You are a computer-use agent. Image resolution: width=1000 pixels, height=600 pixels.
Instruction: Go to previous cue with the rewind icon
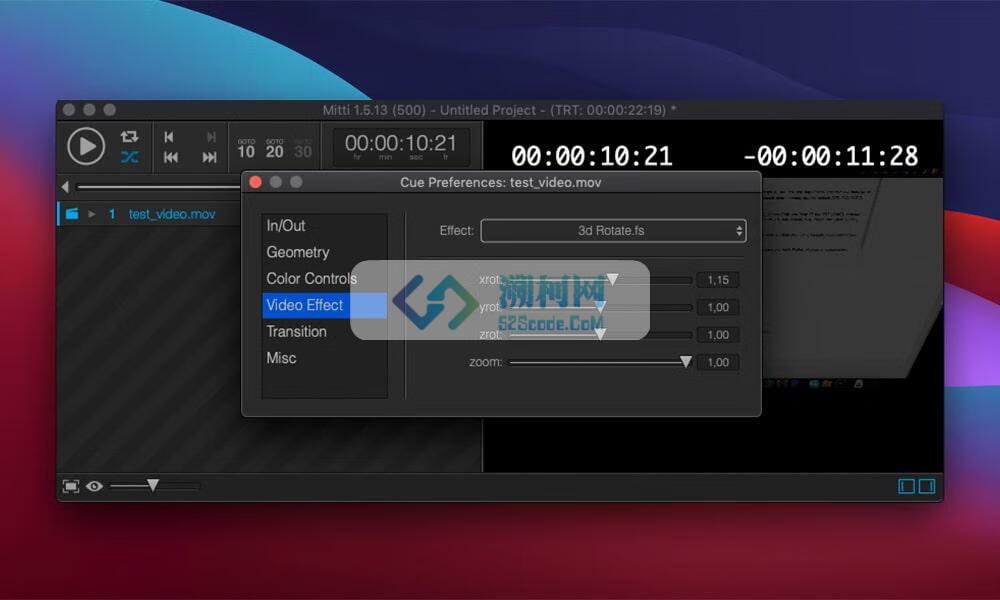click(x=171, y=157)
